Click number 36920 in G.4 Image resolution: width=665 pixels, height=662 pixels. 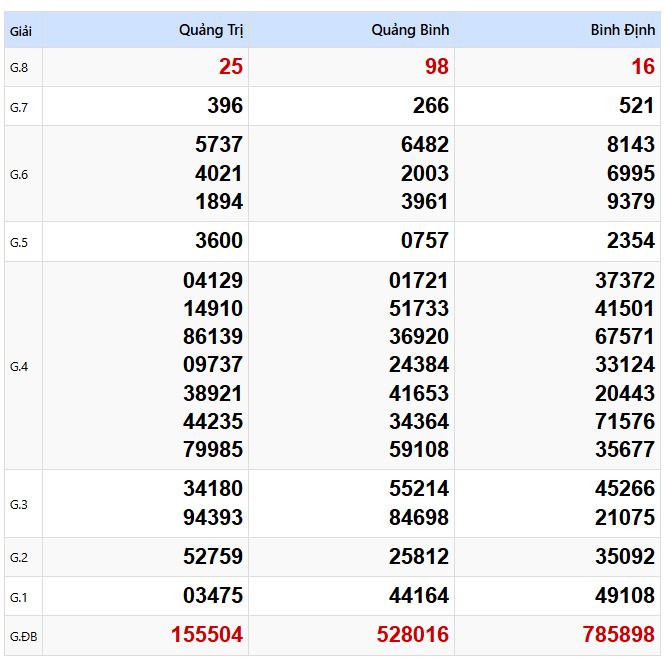pos(419,336)
